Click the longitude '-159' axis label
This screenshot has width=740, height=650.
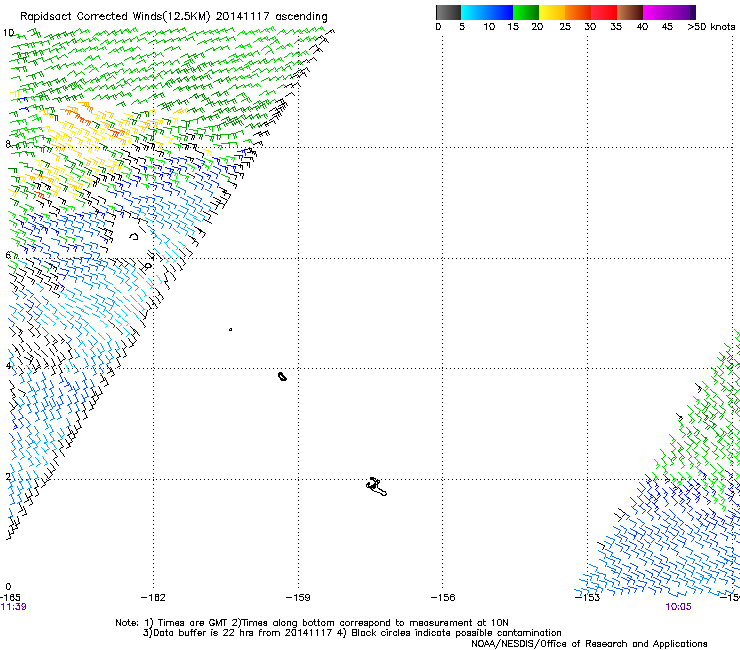coord(298,598)
